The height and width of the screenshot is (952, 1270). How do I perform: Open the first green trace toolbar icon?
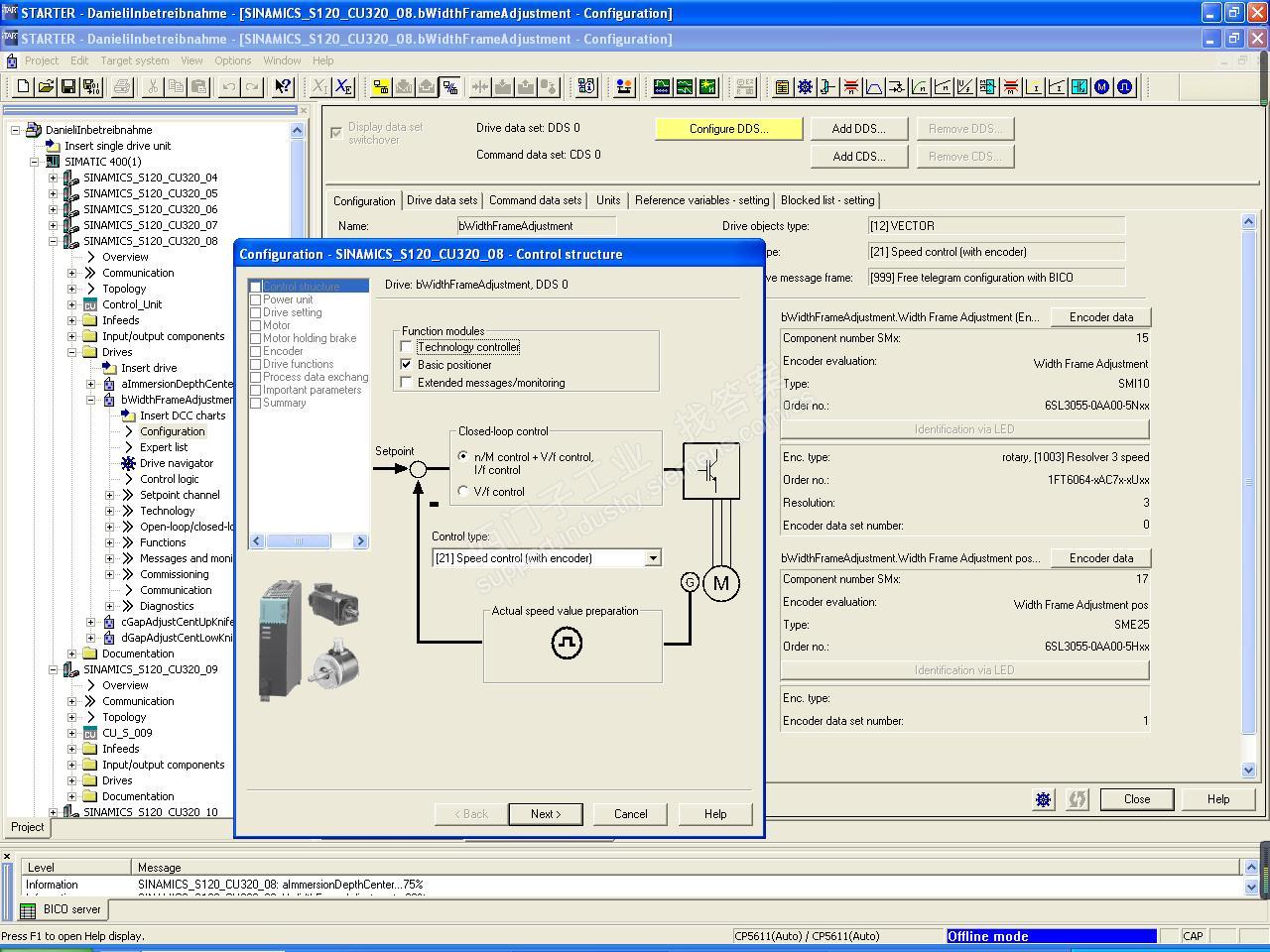[662, 87]
